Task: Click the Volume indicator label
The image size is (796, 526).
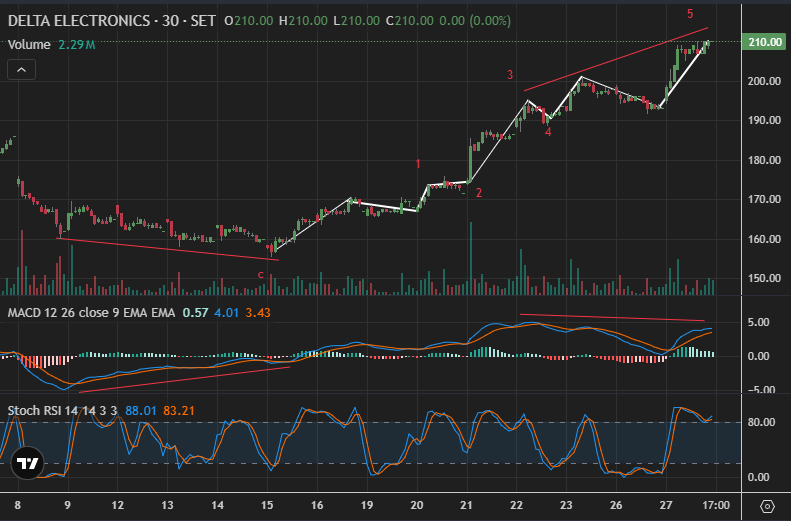Action: point(29,45)
